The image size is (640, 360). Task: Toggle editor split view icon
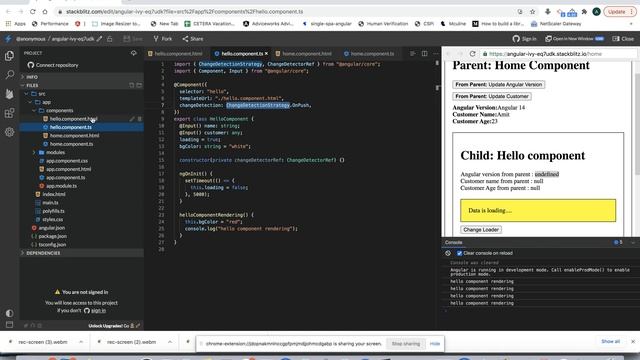[x=424, y=53]
